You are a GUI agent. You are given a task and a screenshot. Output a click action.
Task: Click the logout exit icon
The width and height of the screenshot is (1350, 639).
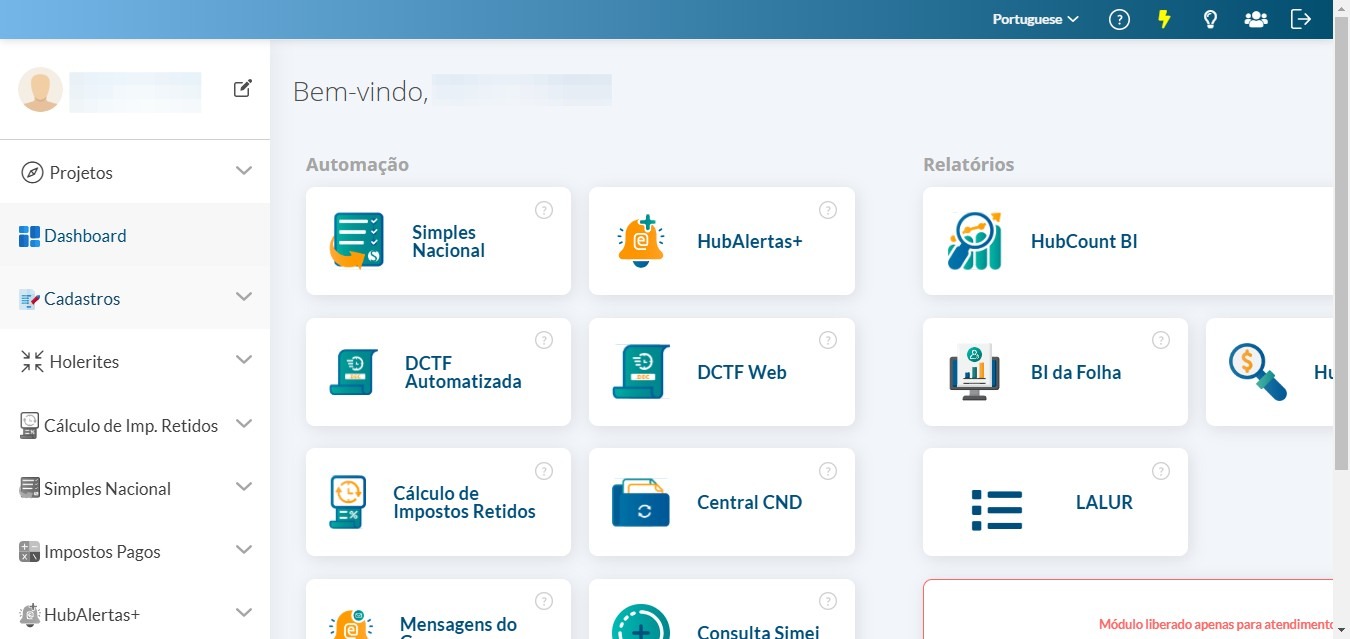pyautogui.click(x=1301, y=19)
